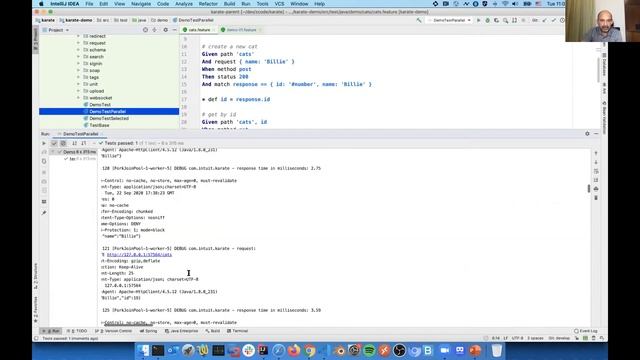Open the Build tool window
The height and width of the screenshot is (360, 640).
click(x=213, y=331)
